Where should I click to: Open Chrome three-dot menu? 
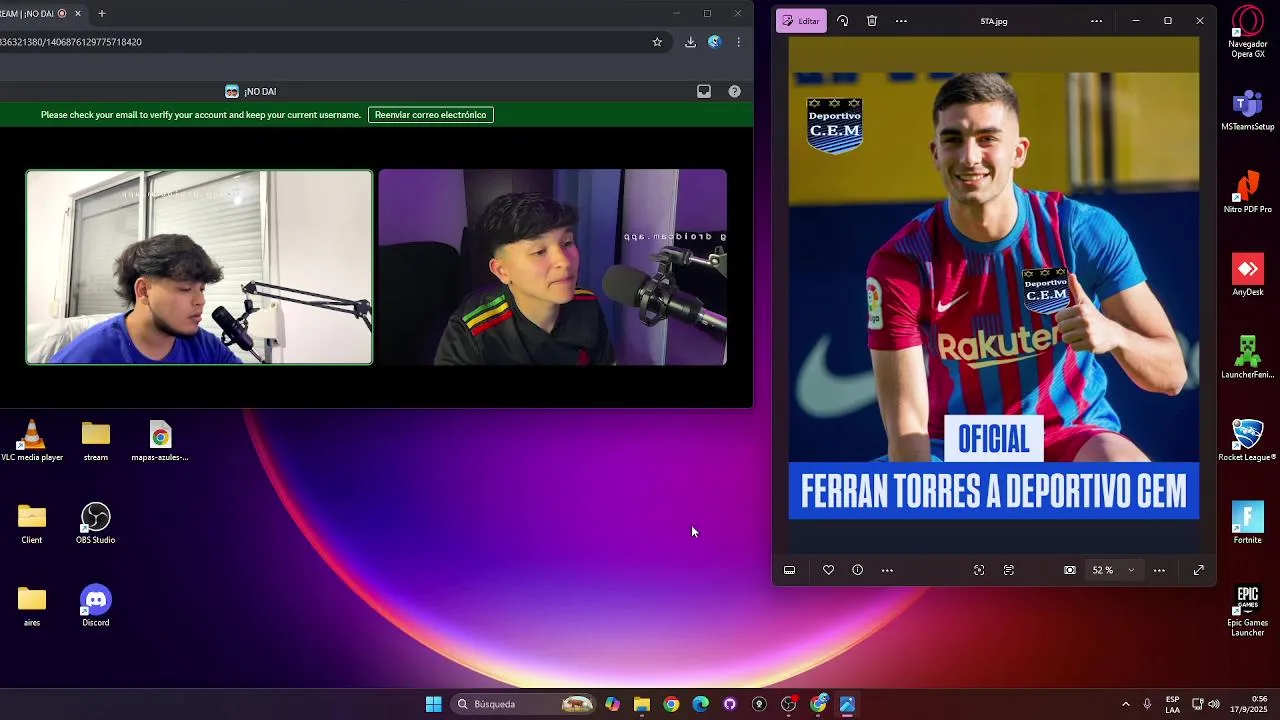pyautogui.click(x=738, y=42)
